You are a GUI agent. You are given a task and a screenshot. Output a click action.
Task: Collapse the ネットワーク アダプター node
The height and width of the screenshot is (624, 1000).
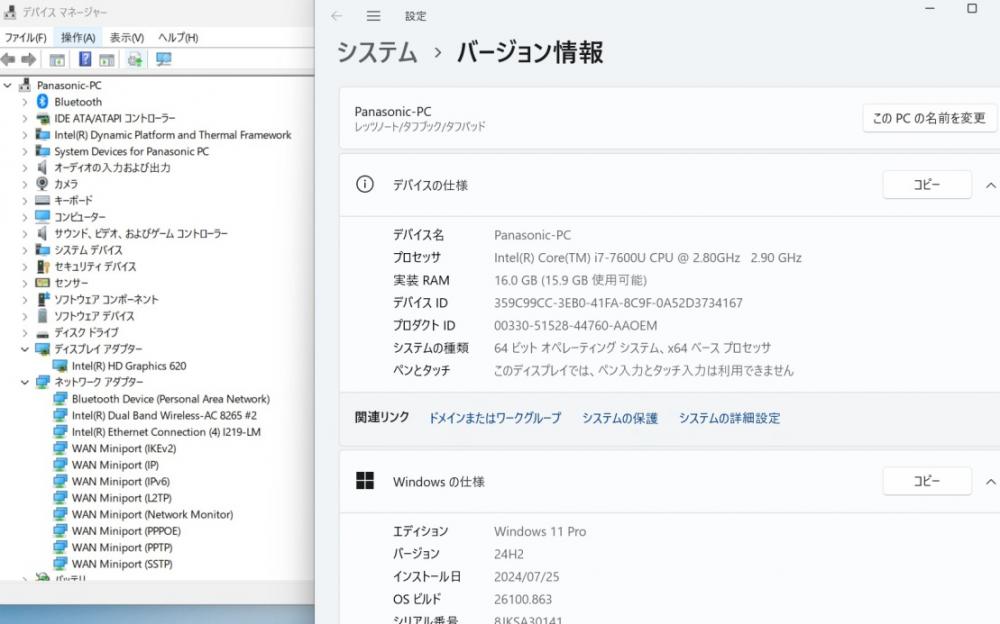coord(25,382)
